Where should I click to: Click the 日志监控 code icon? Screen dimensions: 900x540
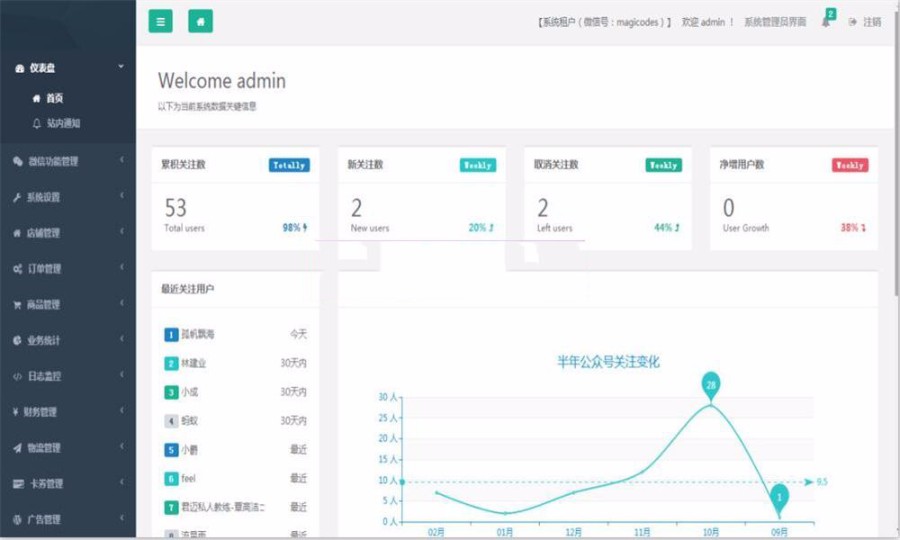click(17, 376)
